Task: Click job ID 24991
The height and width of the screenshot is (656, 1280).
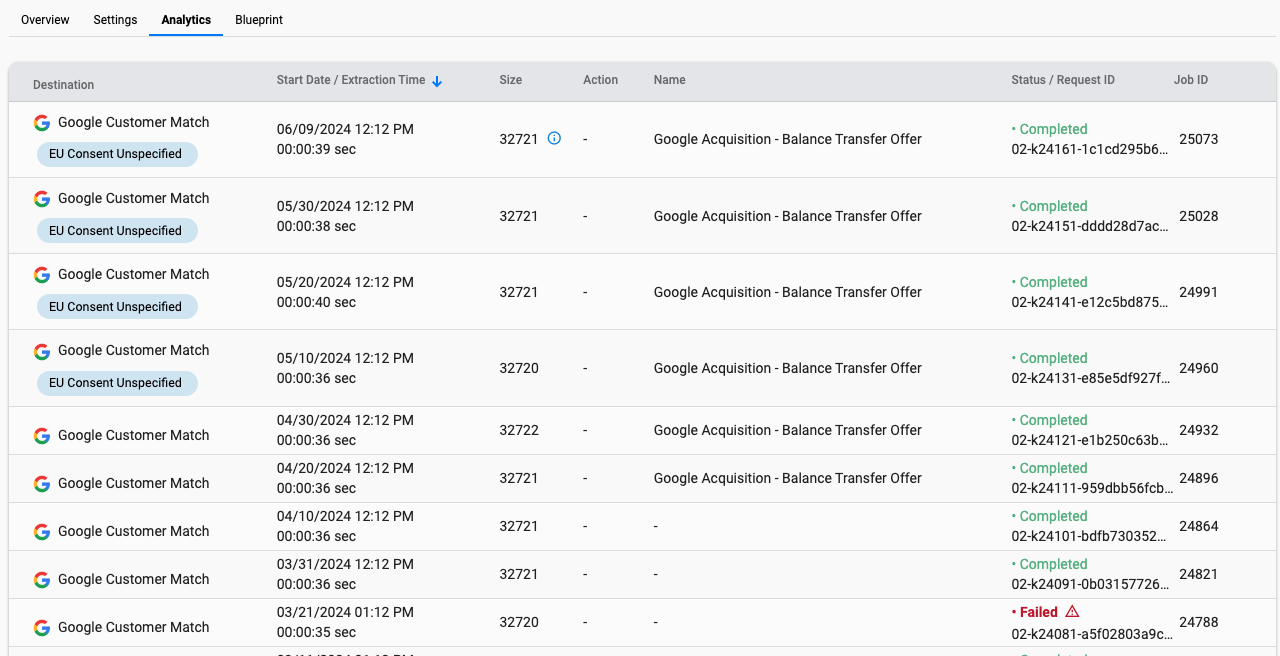Action: 1199,292
